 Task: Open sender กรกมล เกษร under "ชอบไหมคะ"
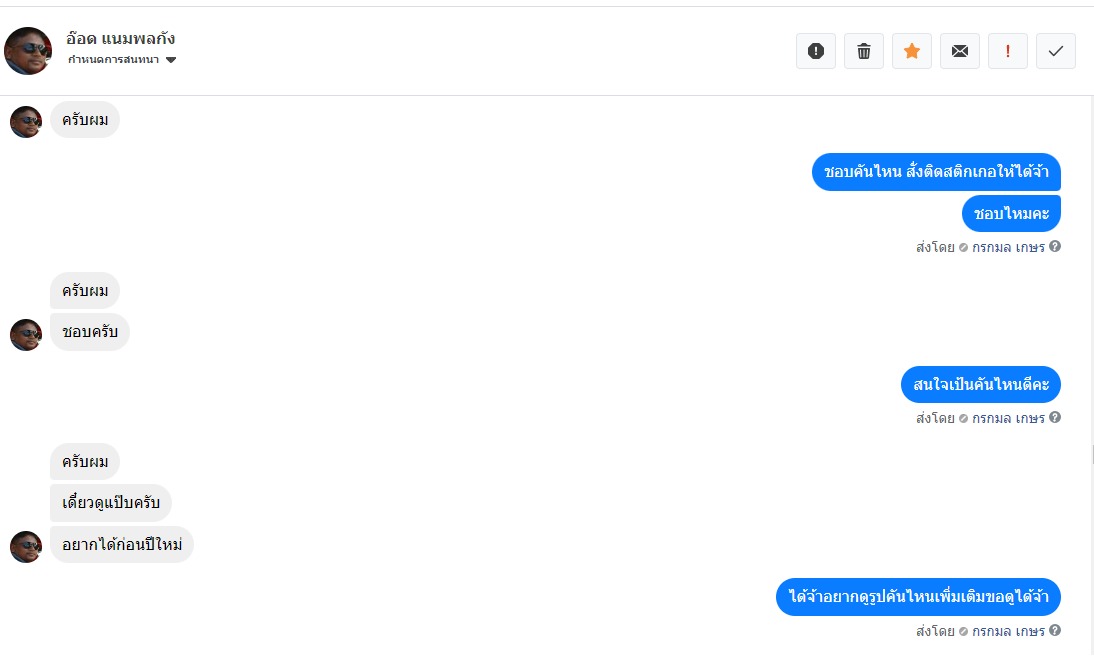coord(1008,247)
